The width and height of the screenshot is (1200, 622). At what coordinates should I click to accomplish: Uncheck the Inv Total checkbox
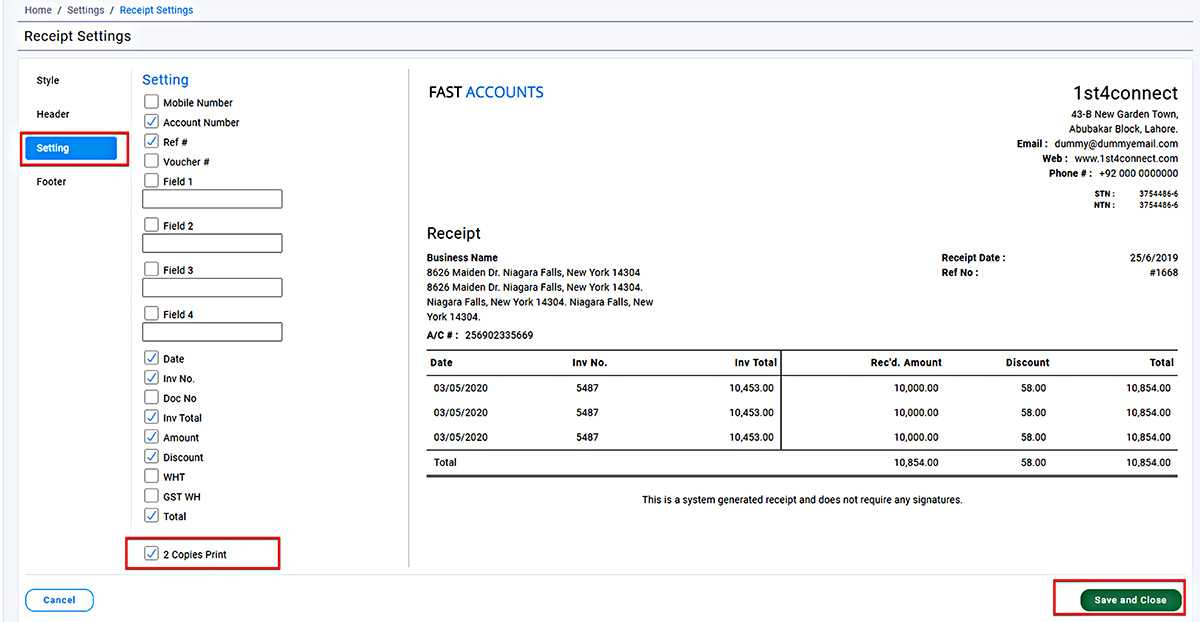pos(152,417)
